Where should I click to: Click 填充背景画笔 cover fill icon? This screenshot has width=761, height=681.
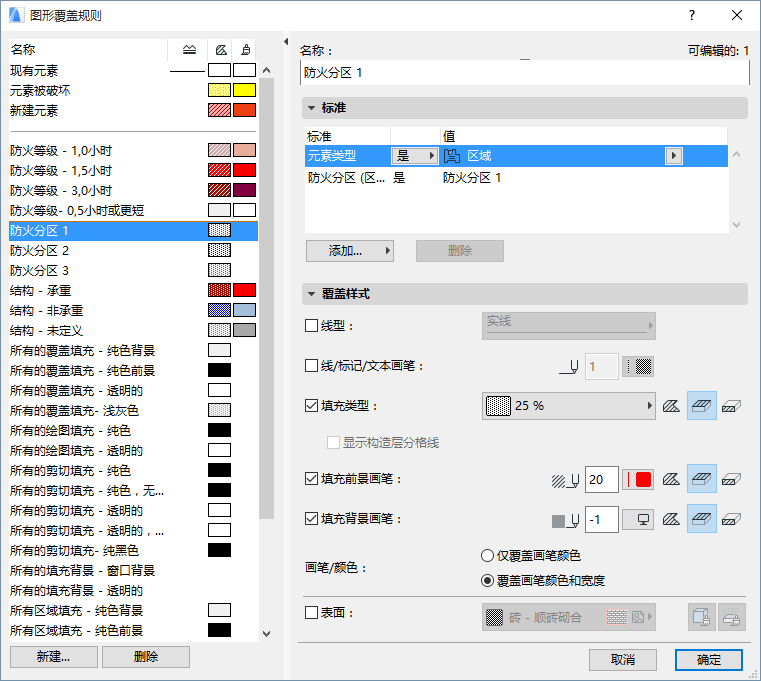pos(701,519)
